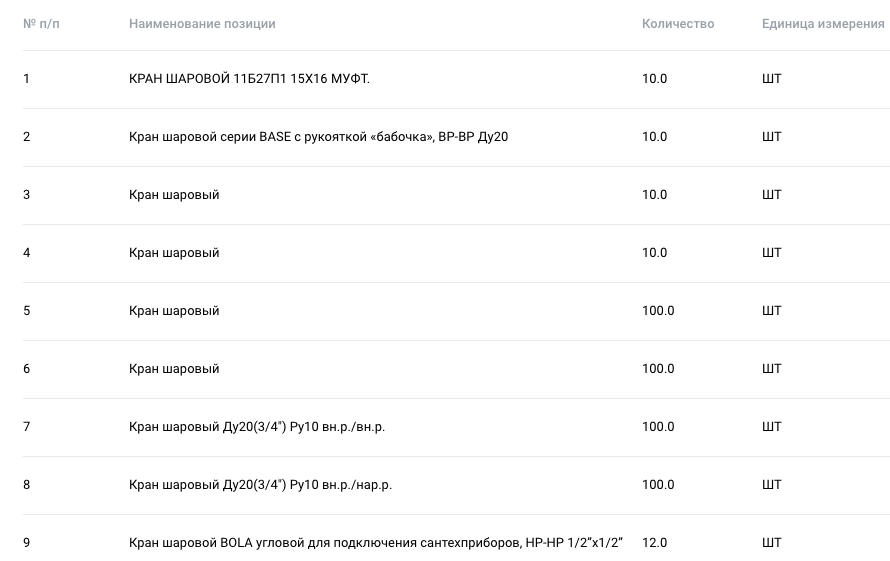The image size is (890, 561).
Task: Click the "ШТ" unit in row 9
Action: 771,543
